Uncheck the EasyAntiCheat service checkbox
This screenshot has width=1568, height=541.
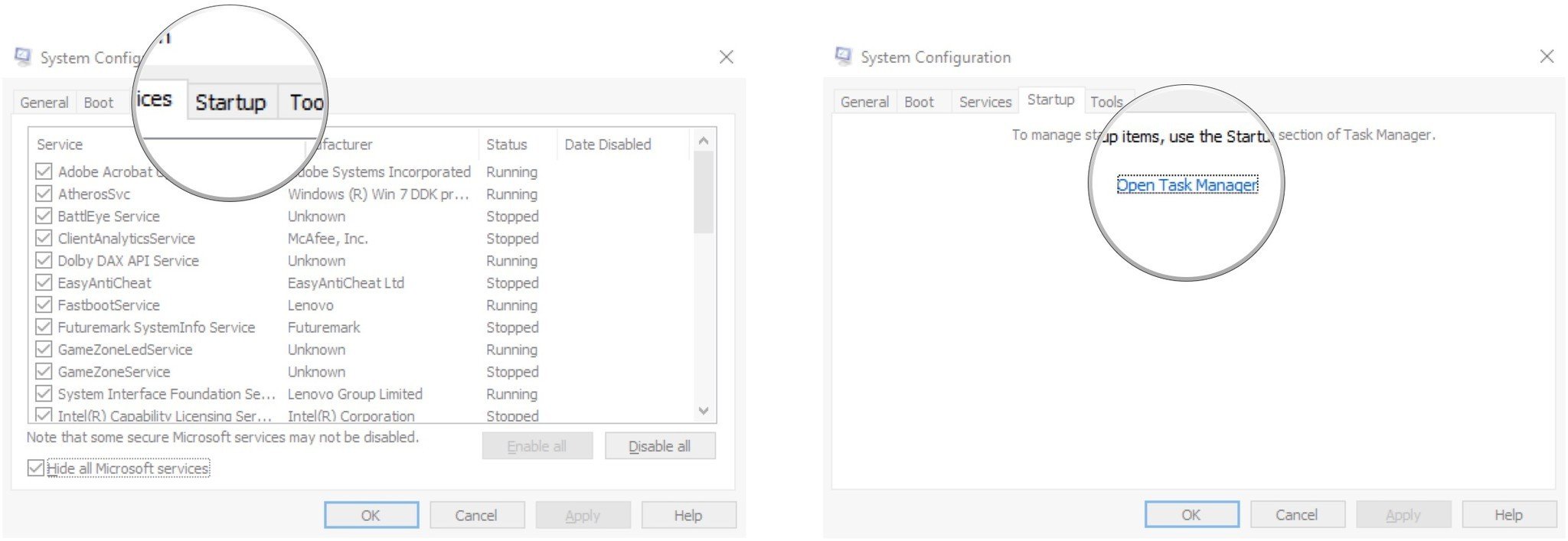click(x=44, y=282)
